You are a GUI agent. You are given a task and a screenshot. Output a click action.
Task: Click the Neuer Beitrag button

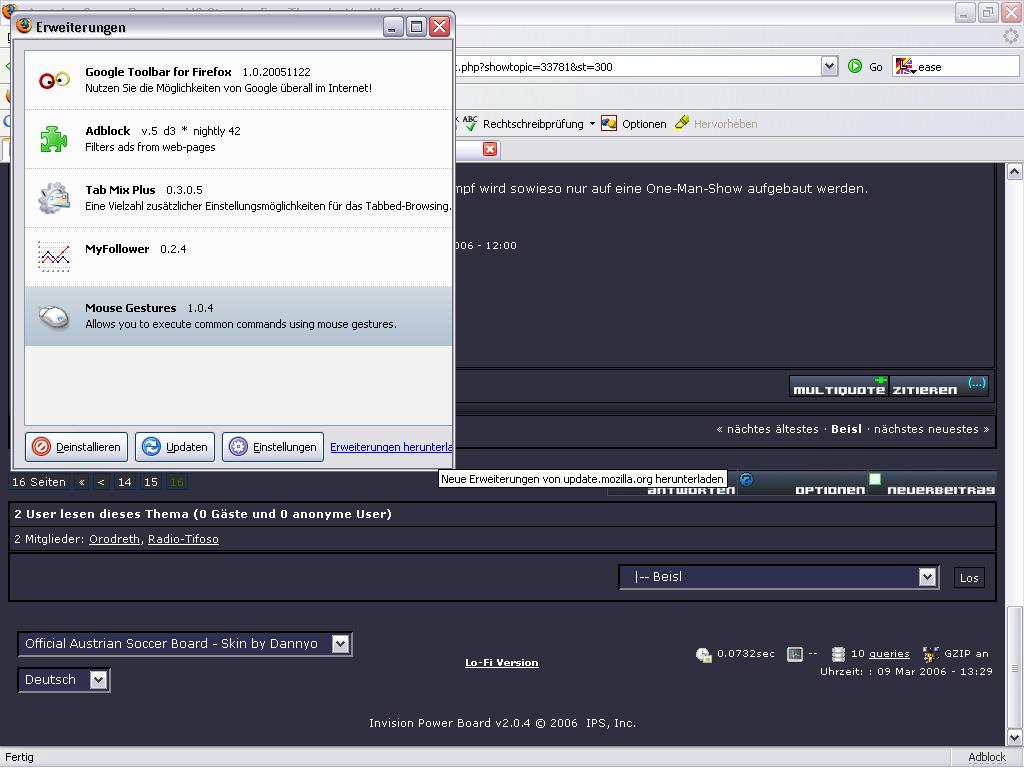[x=934, y=484]
